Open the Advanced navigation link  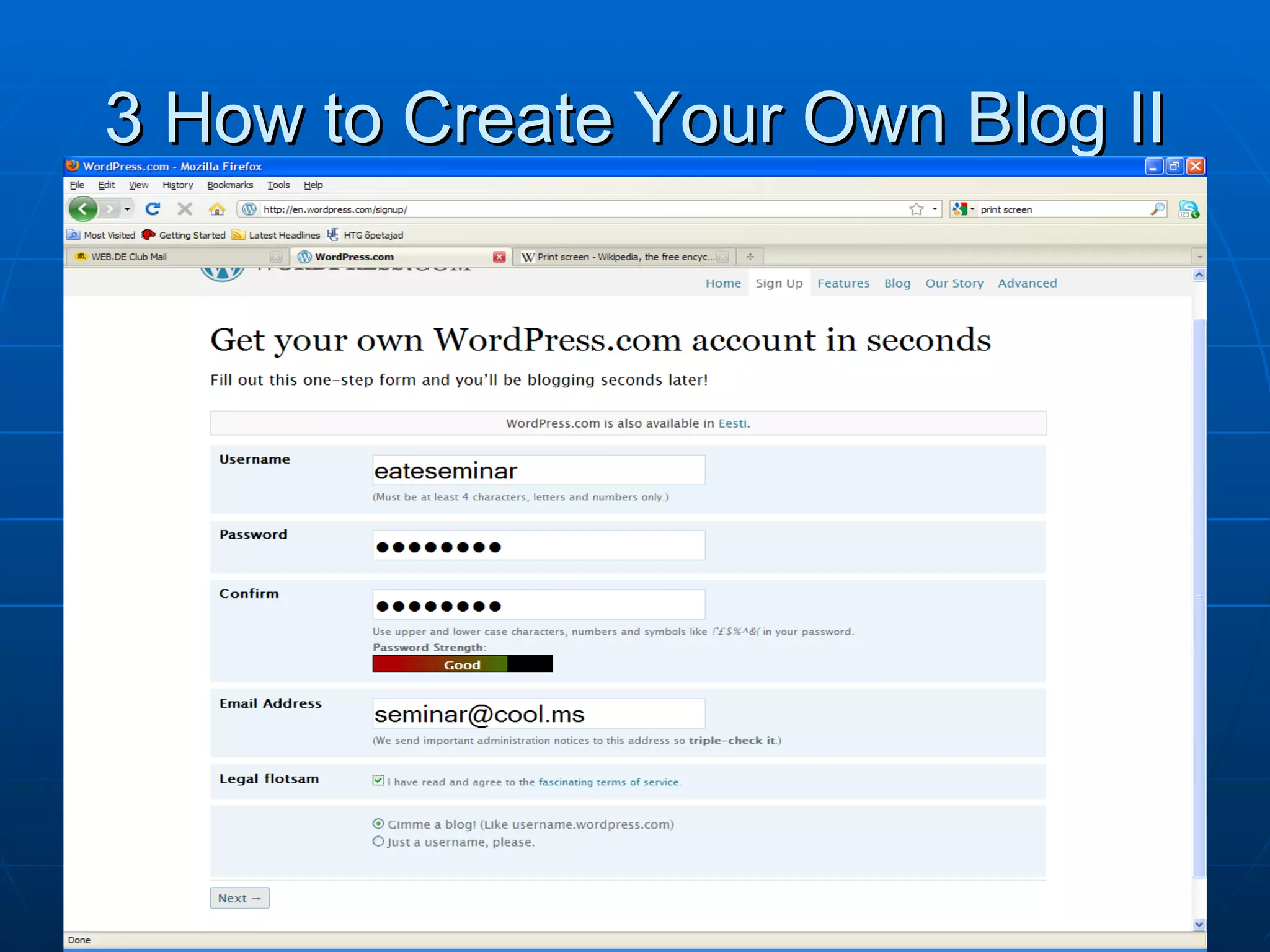[x=1028, y=283]
